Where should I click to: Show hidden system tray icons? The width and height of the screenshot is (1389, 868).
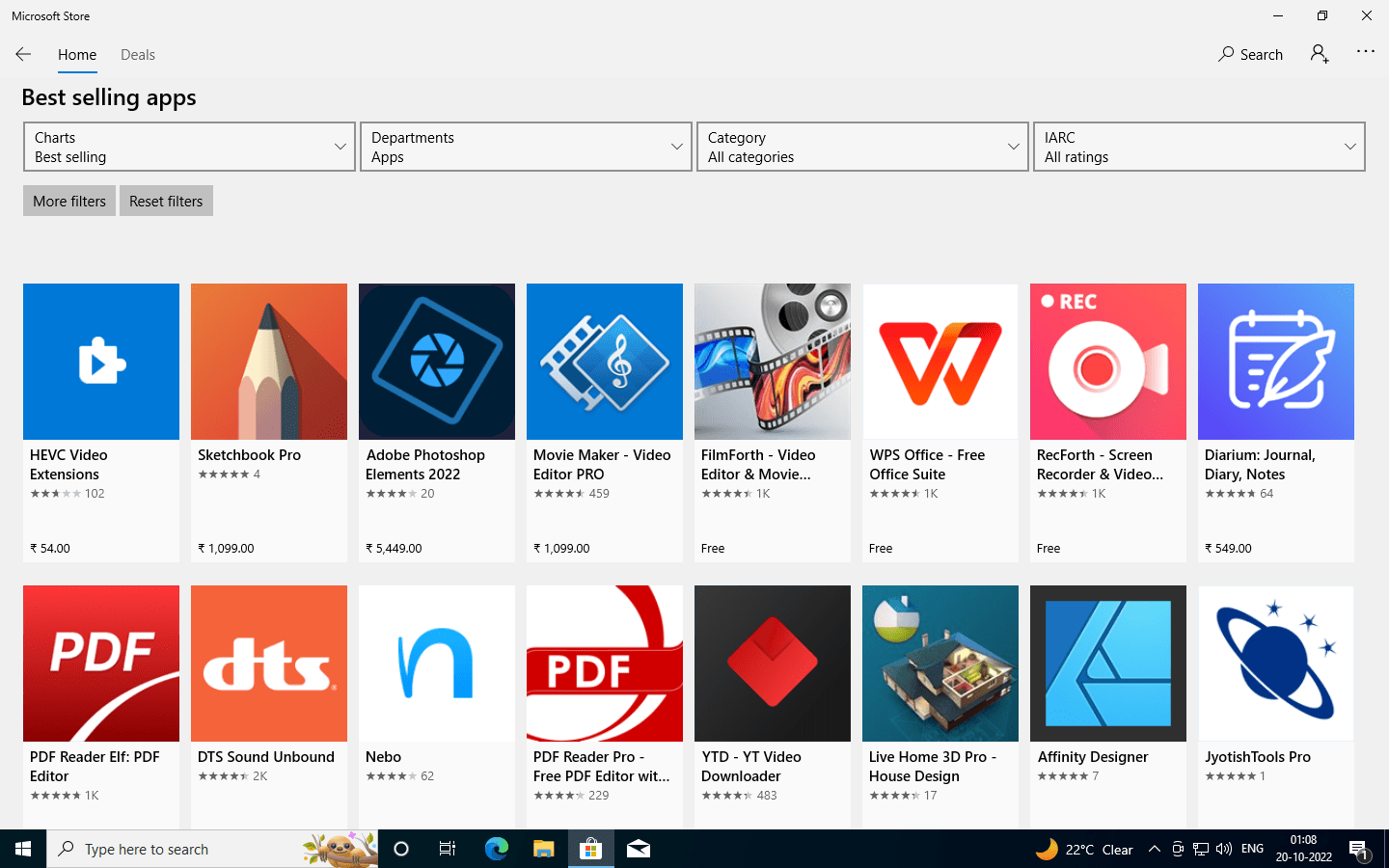click(1154, 849)
